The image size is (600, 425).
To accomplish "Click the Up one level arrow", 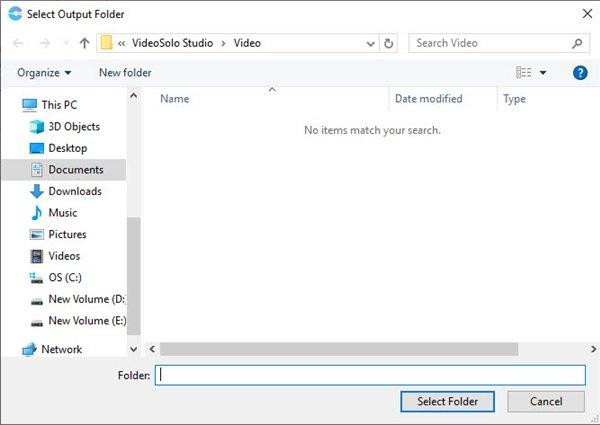I will pos(84,44).
